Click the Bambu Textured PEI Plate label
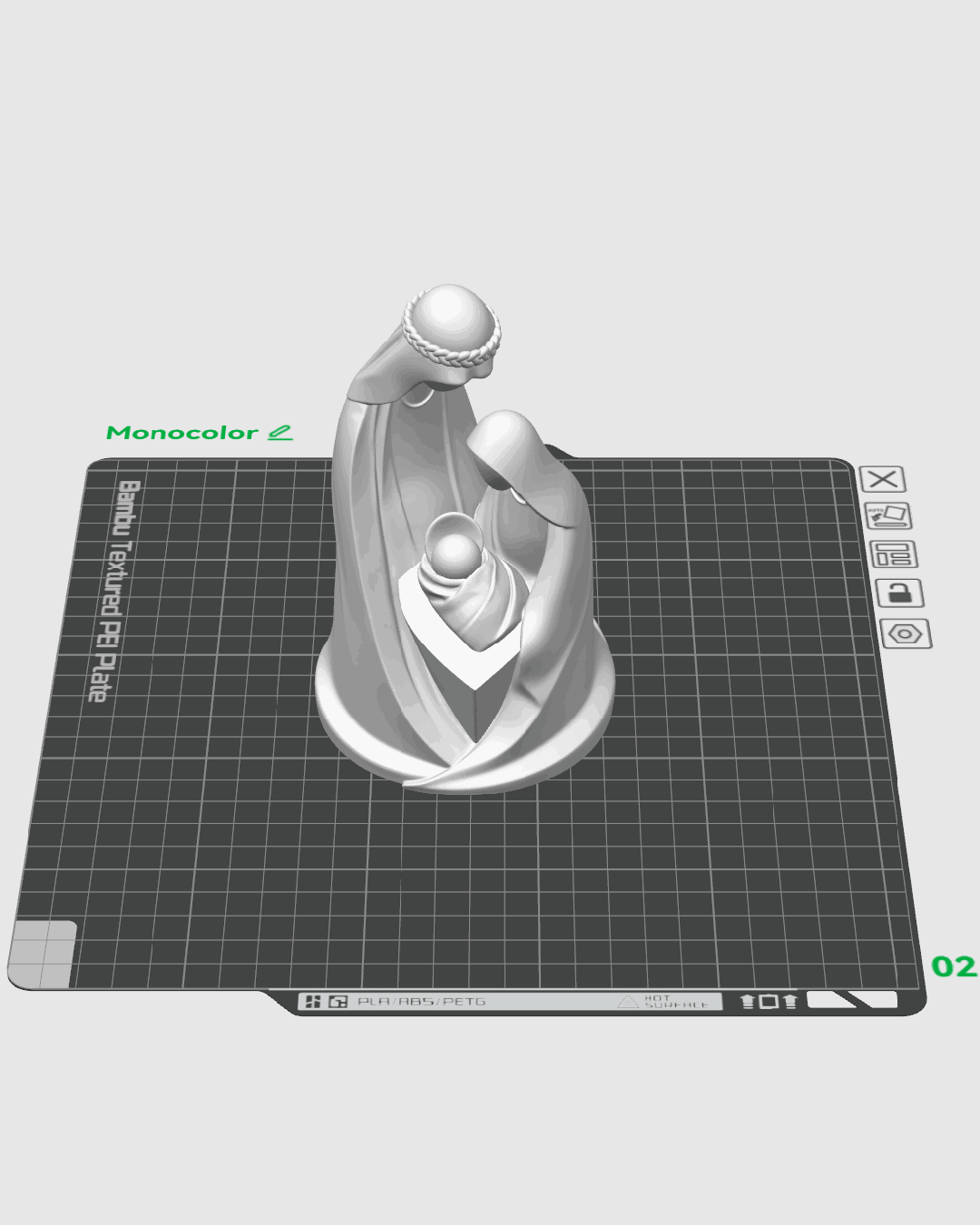This screenshot has height=1225, width=980. [115, 591]
